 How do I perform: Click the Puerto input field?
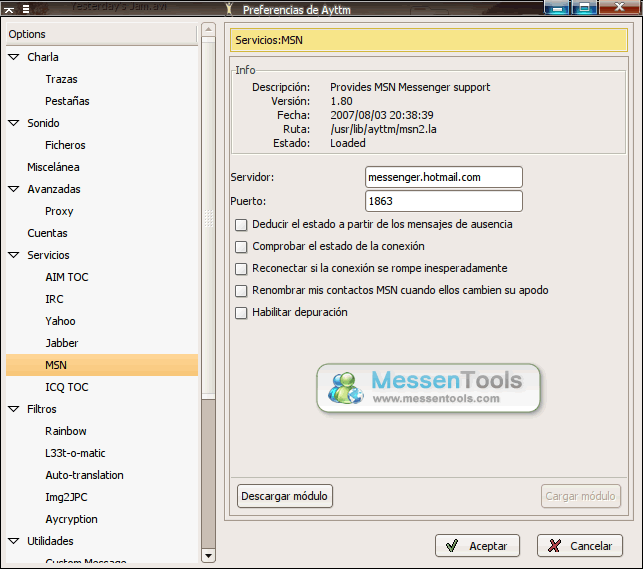pos(444,201)
